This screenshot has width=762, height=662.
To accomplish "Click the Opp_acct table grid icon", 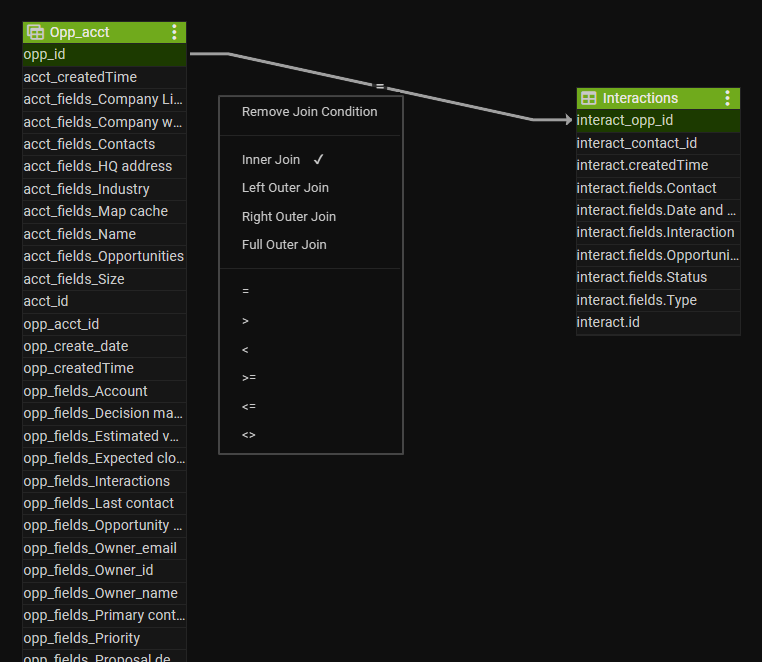I will [x=35, y=32].
